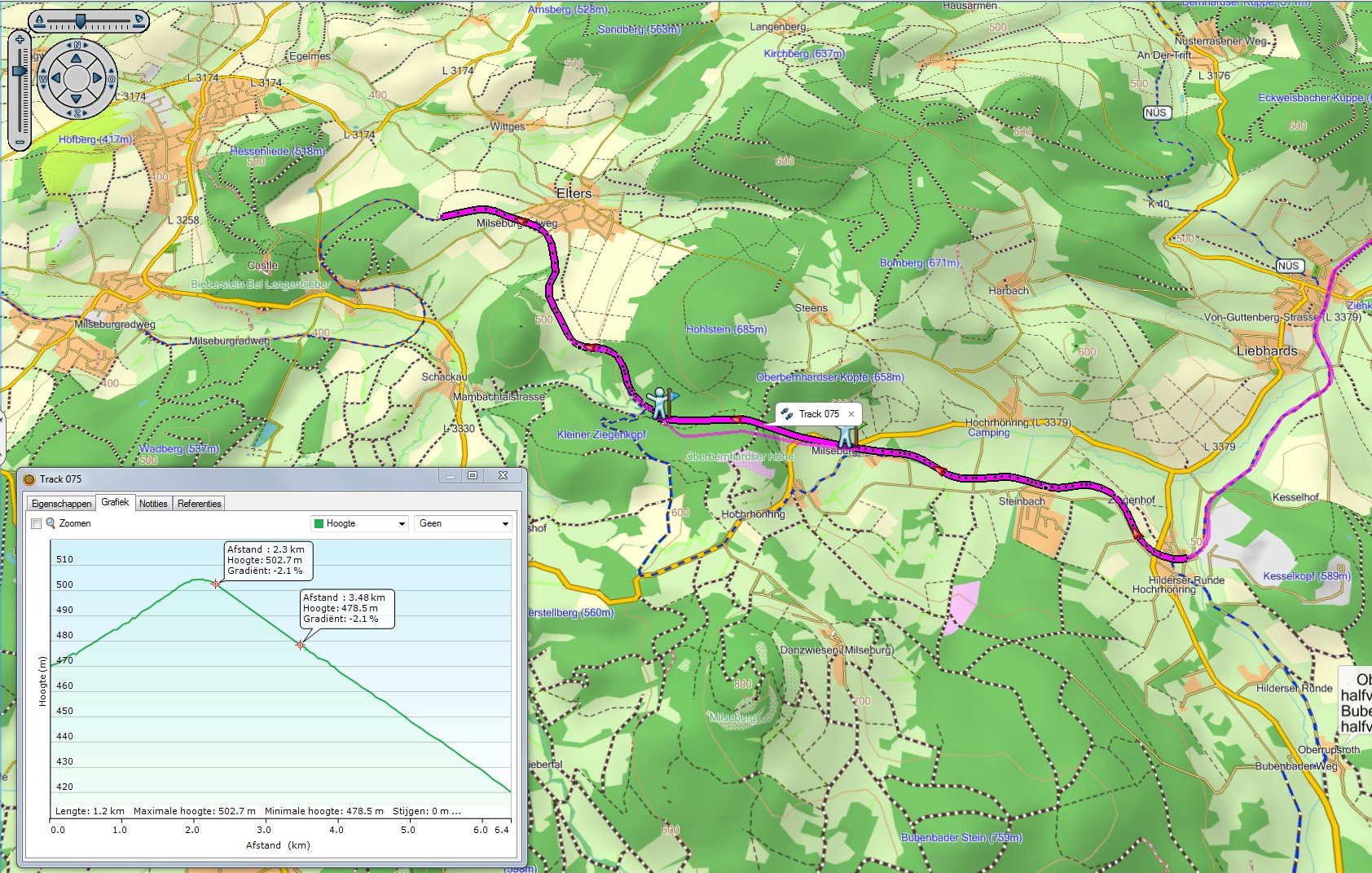Switch to the Eigenschappen tab
1372x873 pixels.
tap(61, 504)
